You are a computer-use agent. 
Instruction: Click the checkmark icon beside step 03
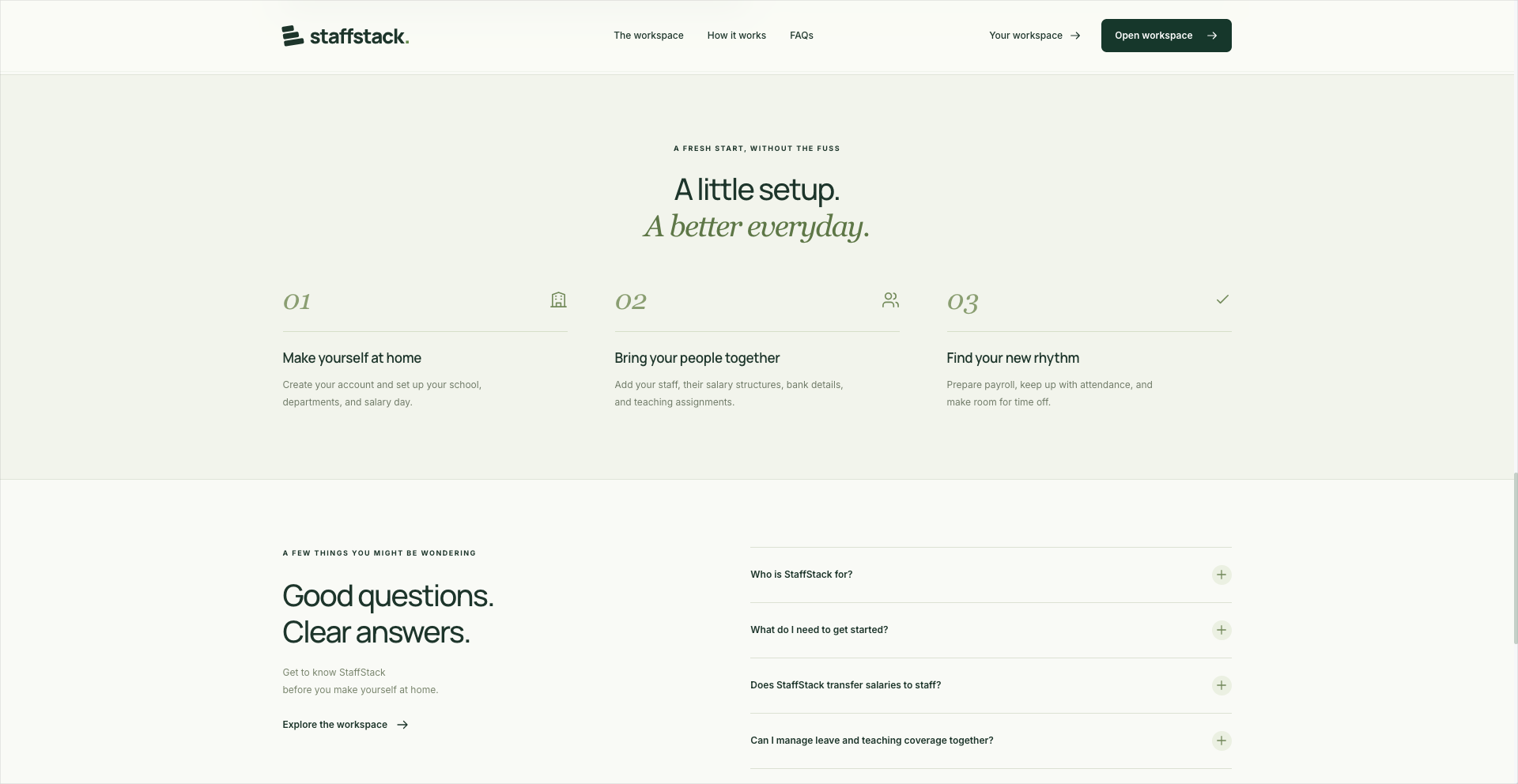1223,300
